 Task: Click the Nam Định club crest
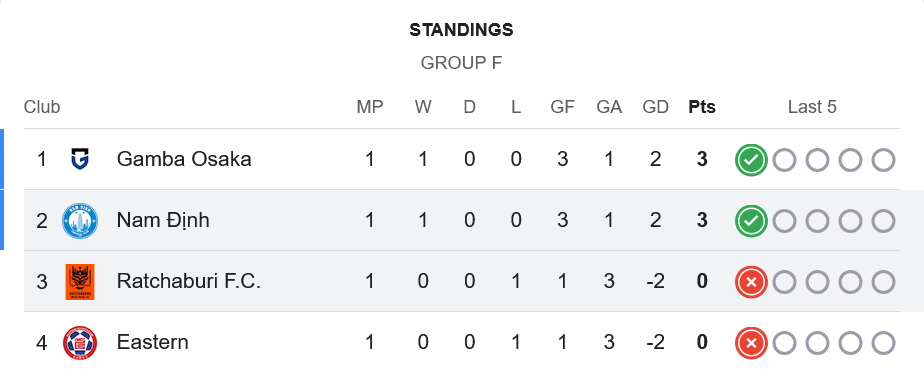80,221
